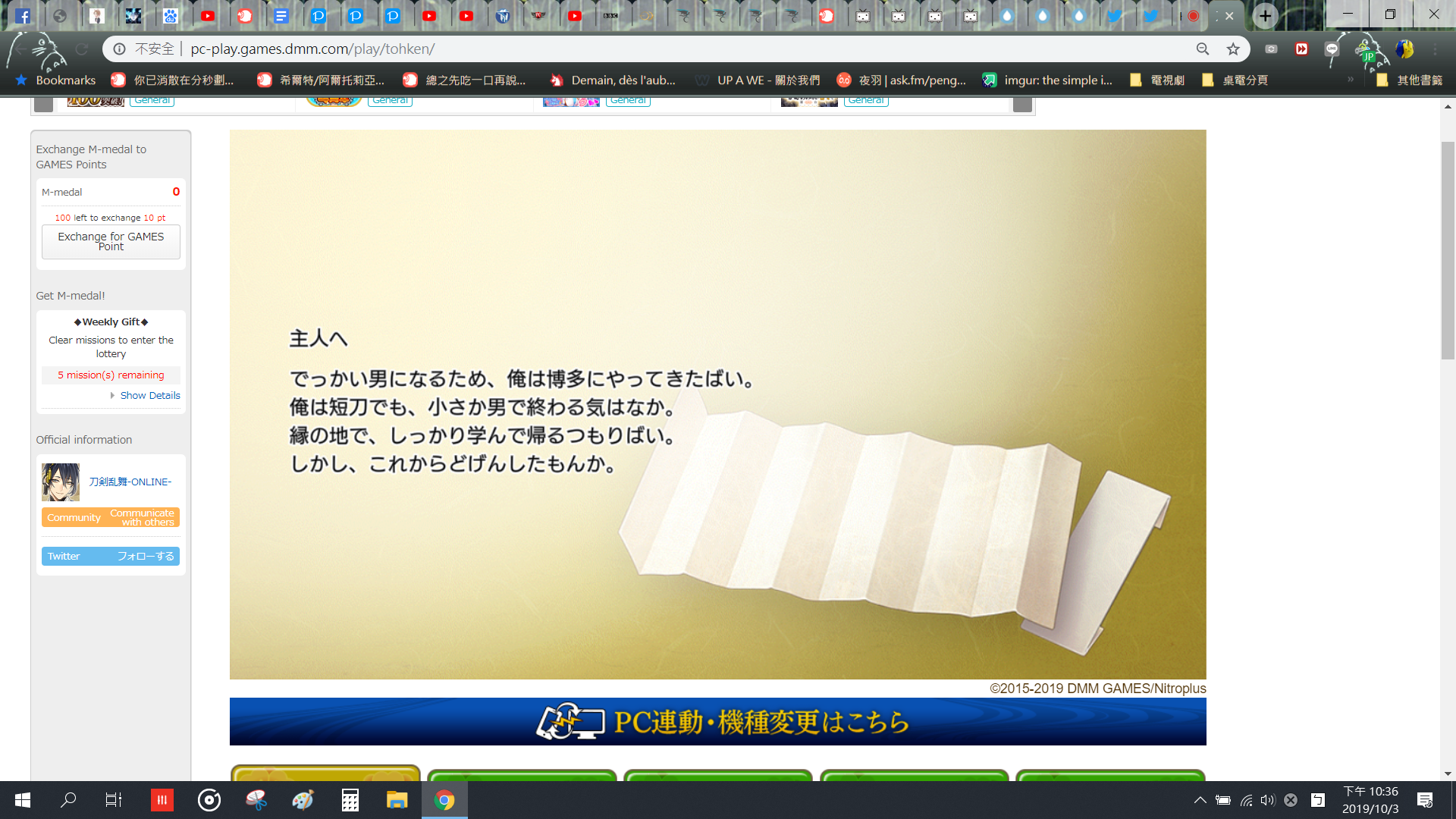
Task: Open Task View on the taskbar
Action: point(114,800)
